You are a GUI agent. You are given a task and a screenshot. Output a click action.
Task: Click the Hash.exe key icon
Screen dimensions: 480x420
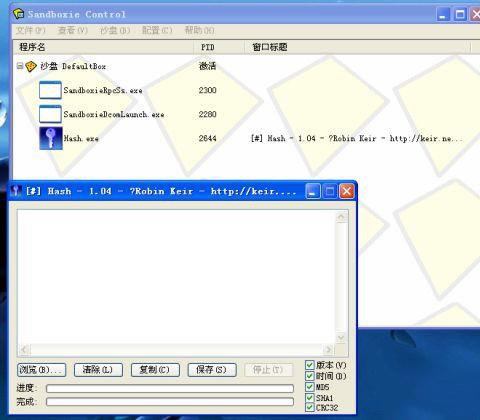(x=51, y=138)
